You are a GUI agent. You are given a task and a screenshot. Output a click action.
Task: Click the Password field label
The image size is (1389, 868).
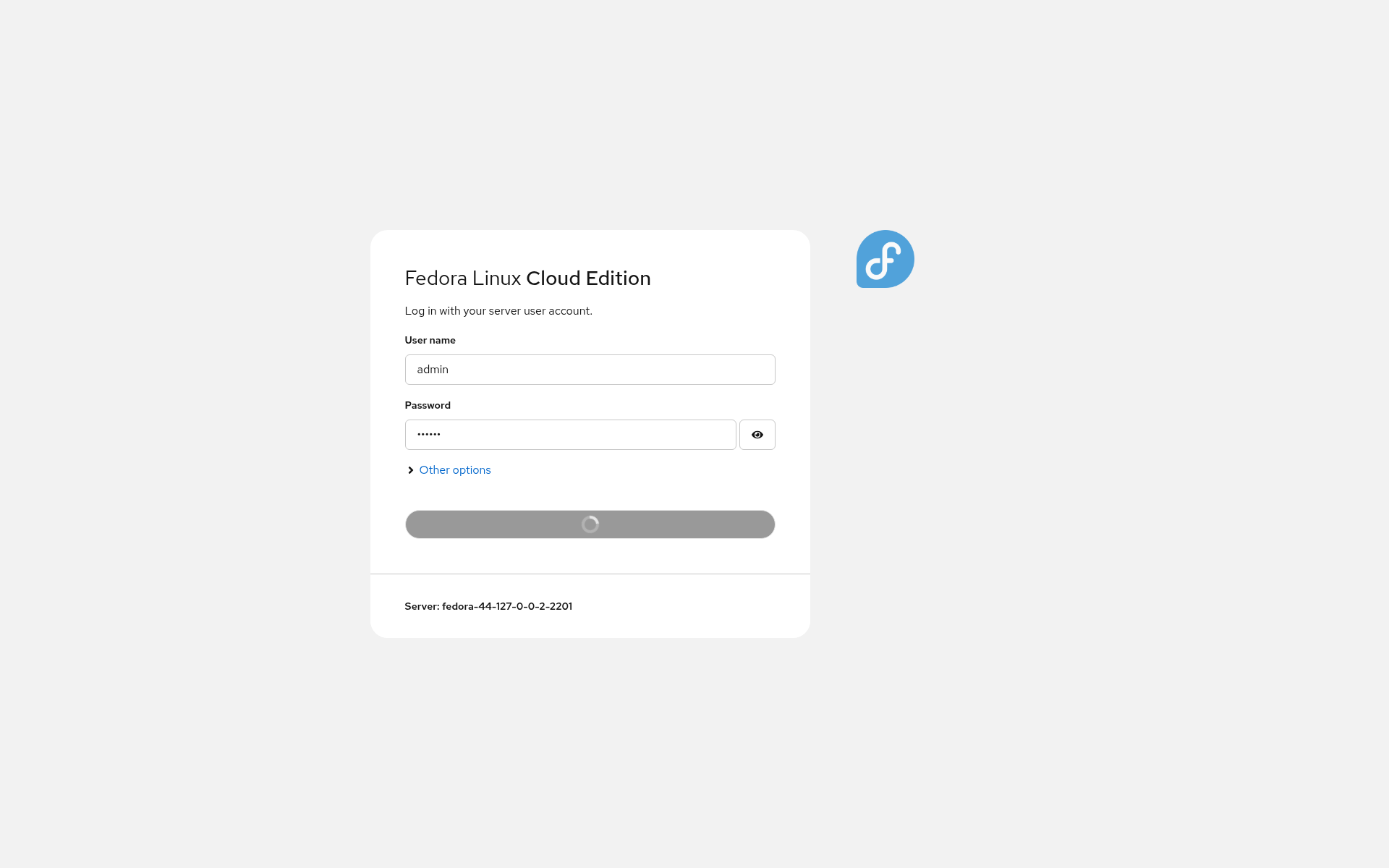point(428,405)
